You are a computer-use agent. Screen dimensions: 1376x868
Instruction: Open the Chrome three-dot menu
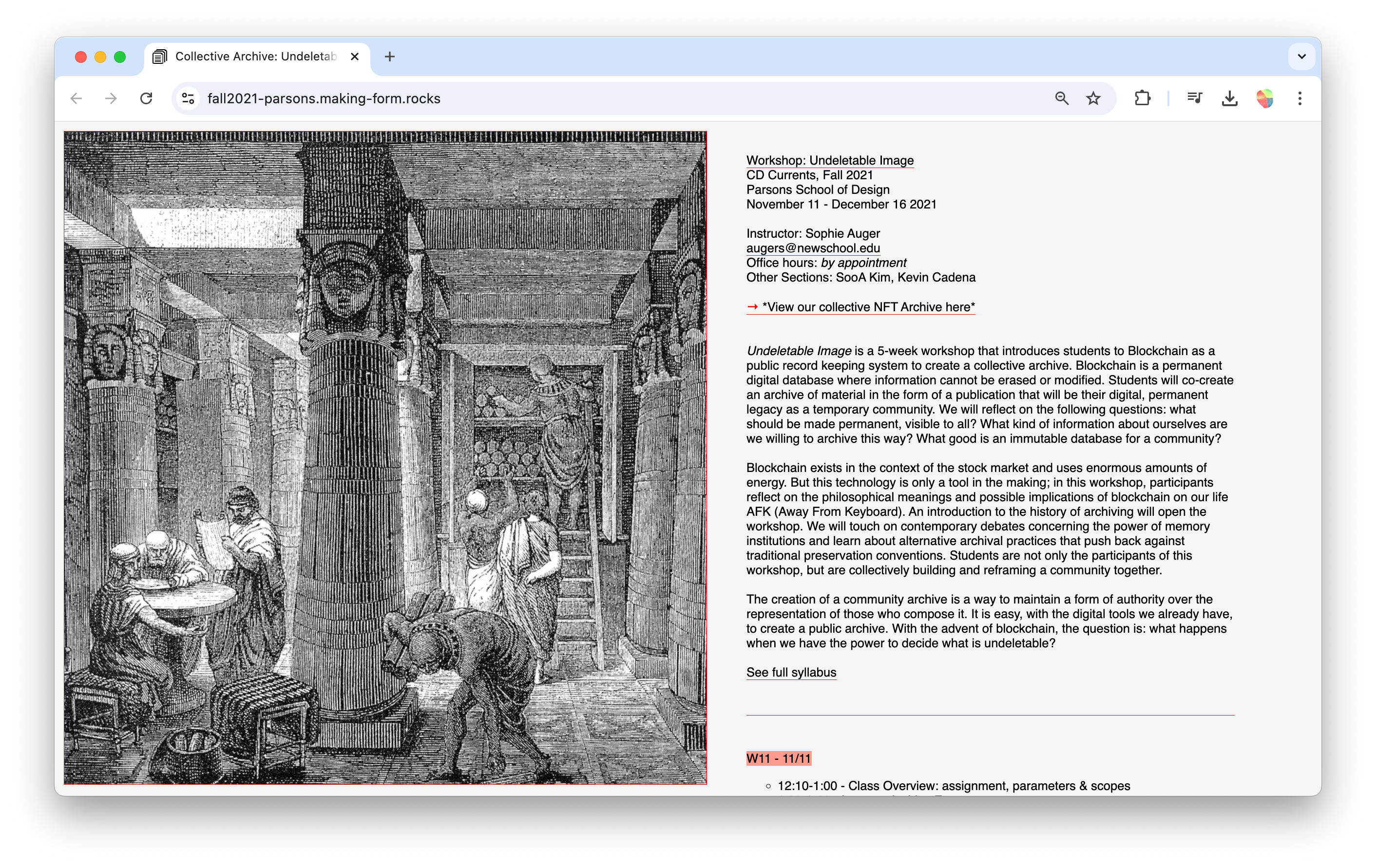(1300, 98)
